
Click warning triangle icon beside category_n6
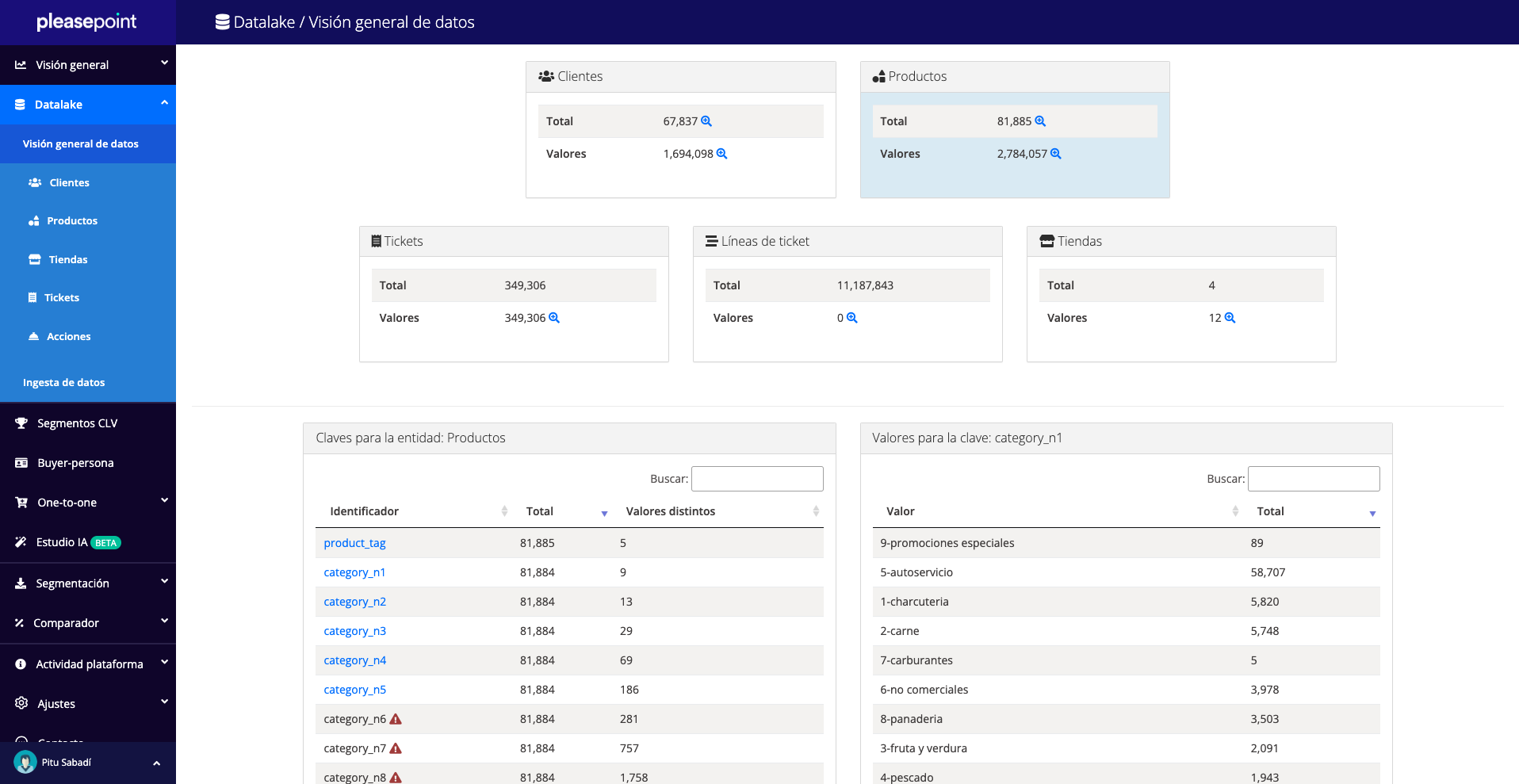[x=396, y=719]
